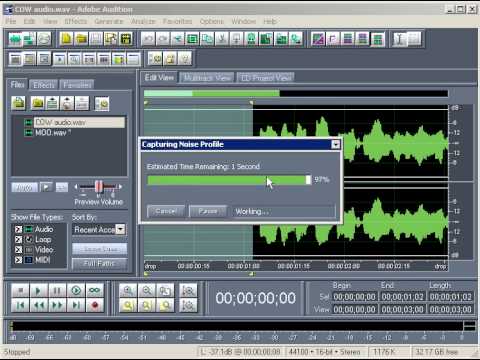Screen dimensions: 480x360
Task: Adjust the Preview Volume slider
Action: pyautogui.click(x=99, y=187)
